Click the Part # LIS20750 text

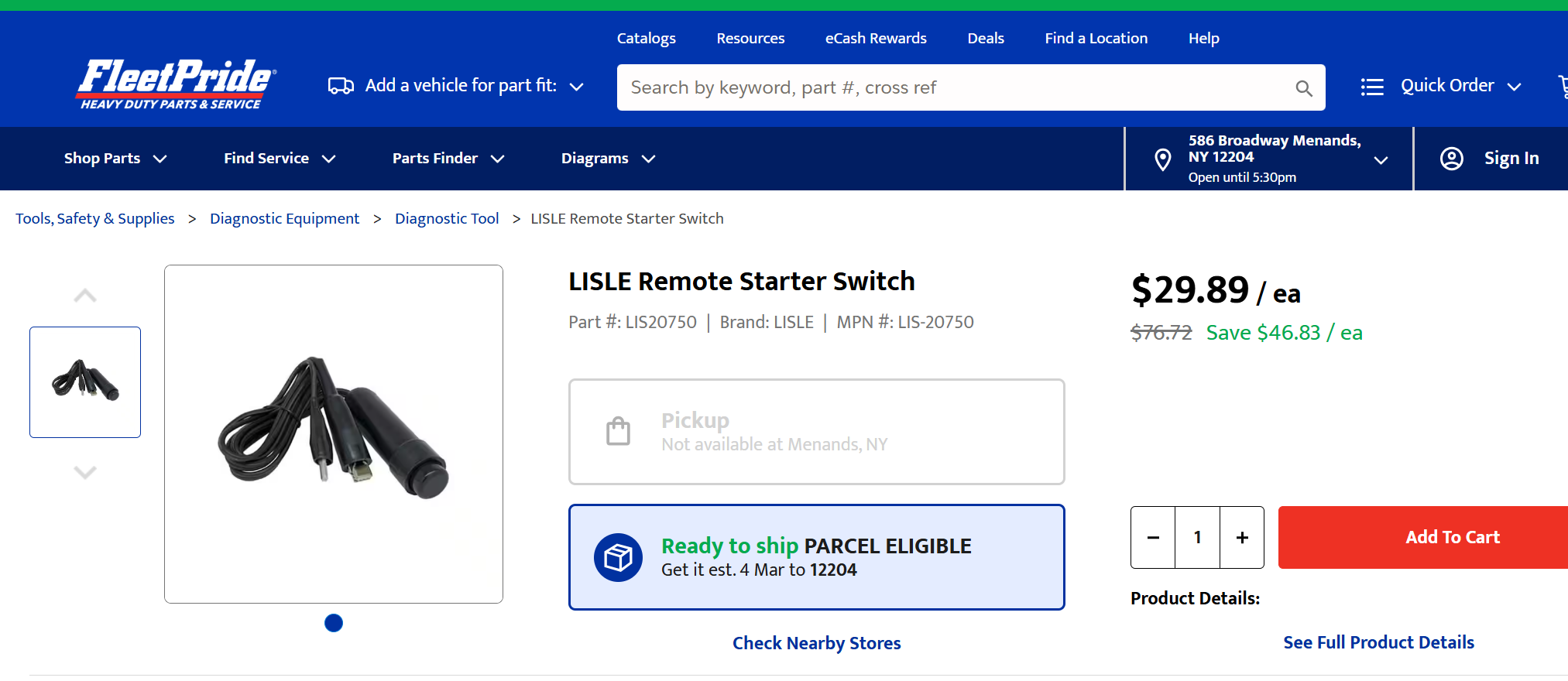(x=633, y=323)
